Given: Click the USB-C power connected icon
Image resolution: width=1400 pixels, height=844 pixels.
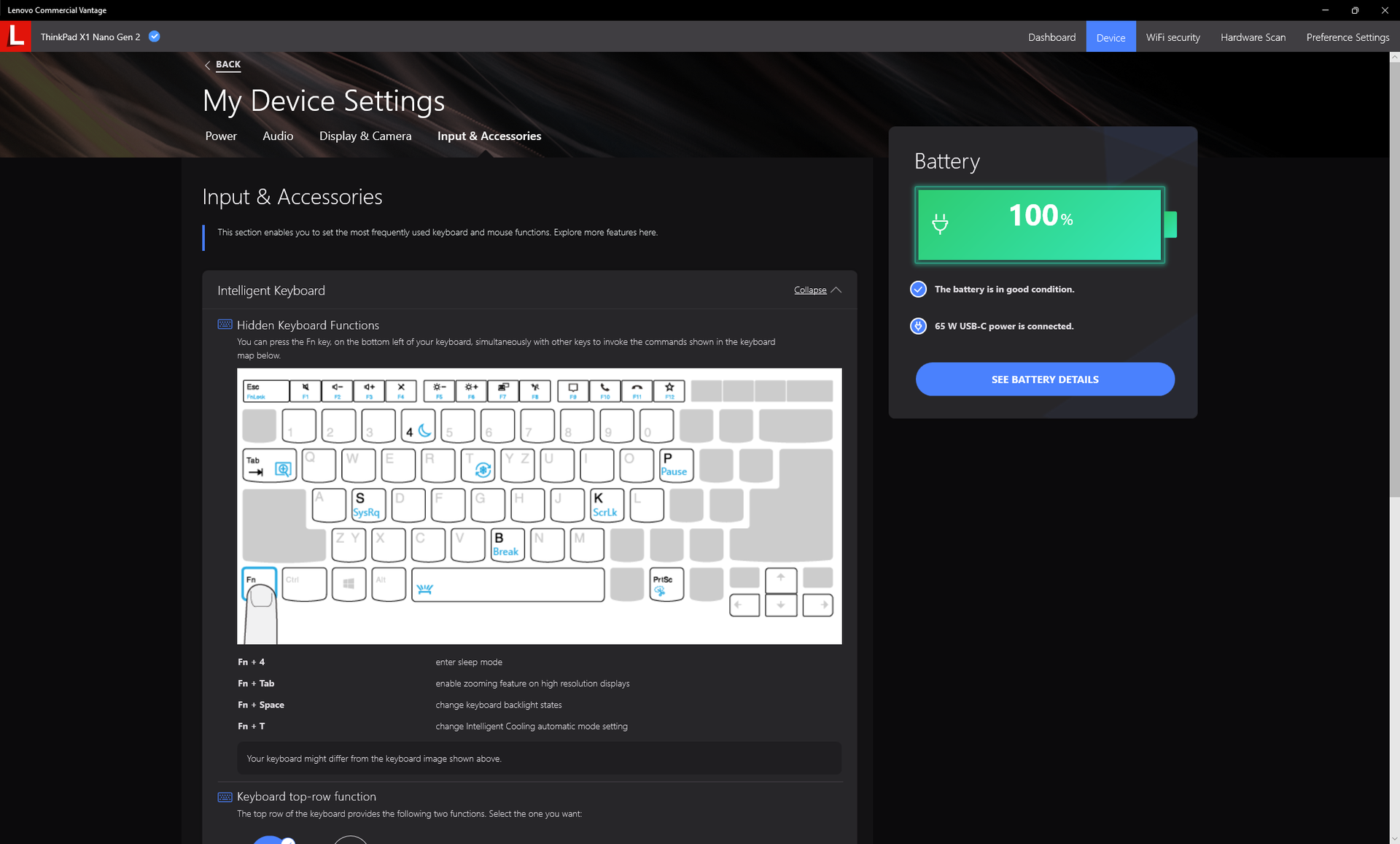Looking at the screenshot, I should [x=918, y=326].
